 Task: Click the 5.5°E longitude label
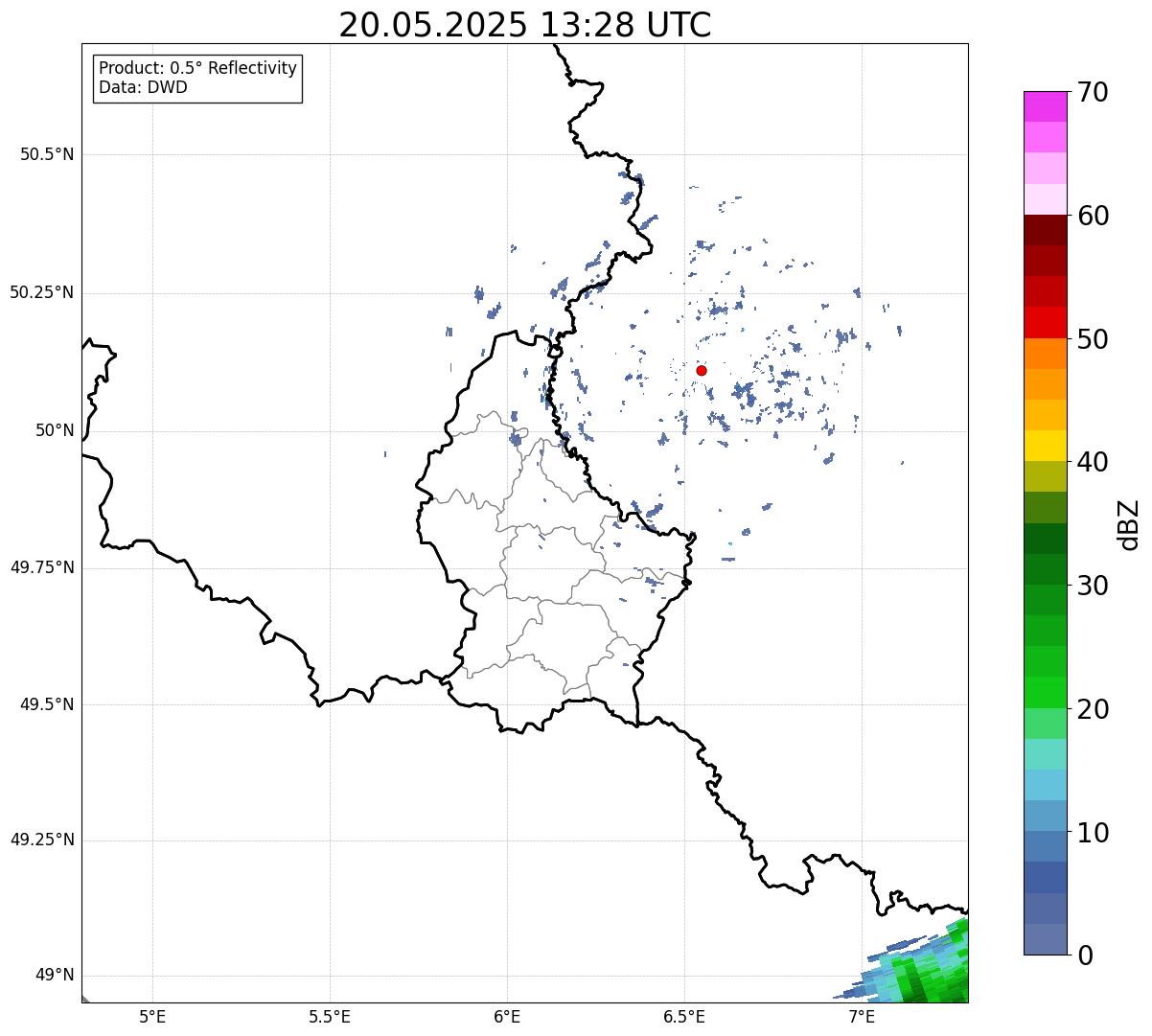[330, 1016]
